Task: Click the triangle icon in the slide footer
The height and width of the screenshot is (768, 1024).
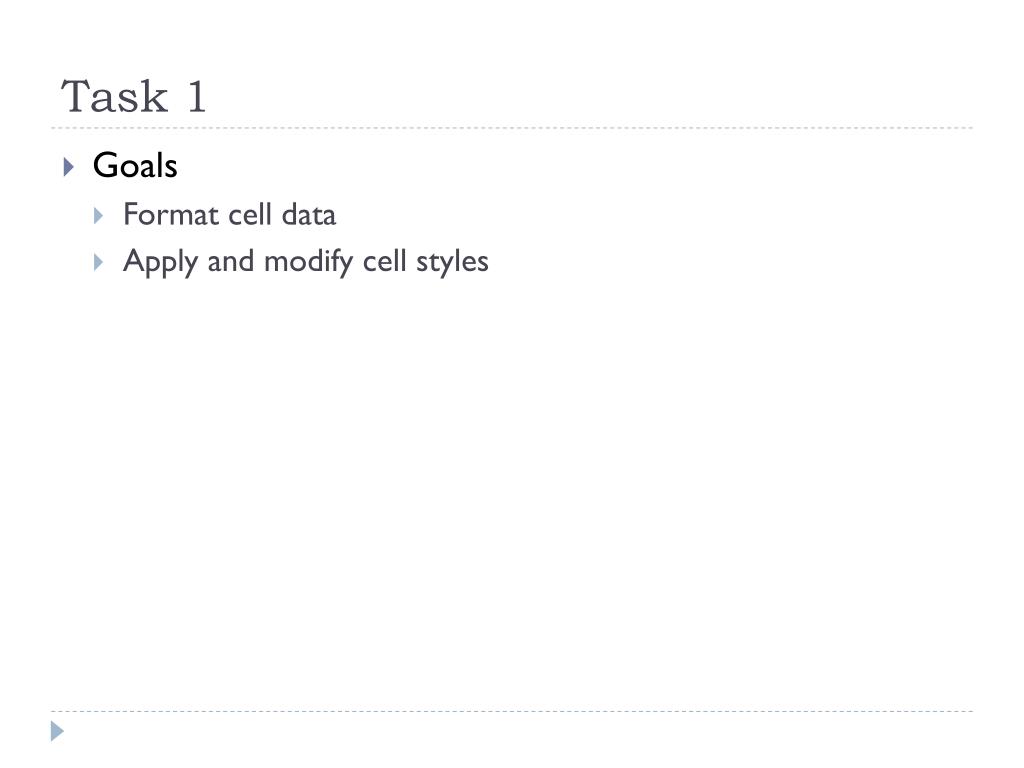Action: pos(57,731)
